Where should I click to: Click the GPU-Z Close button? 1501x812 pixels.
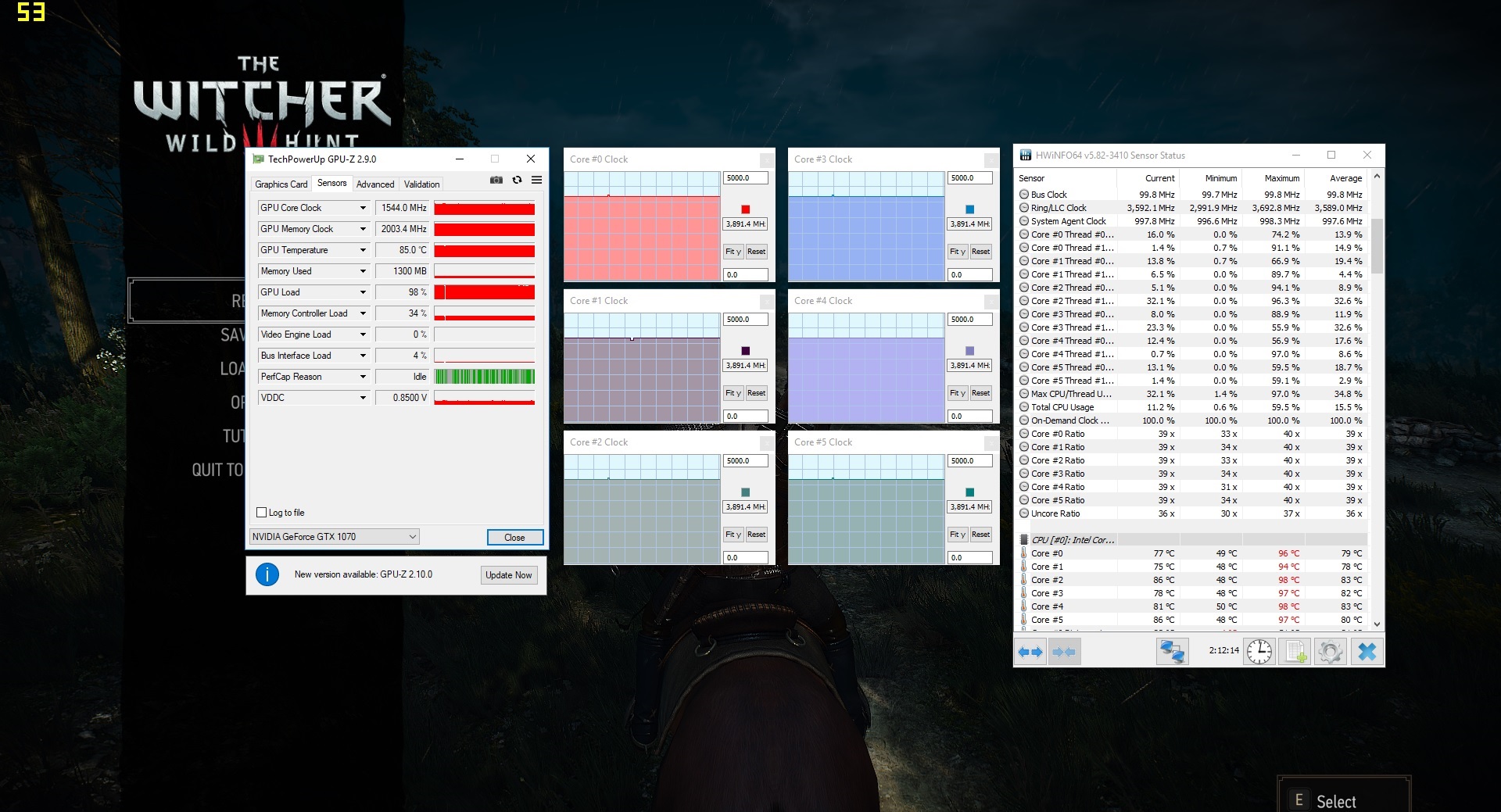514,538
